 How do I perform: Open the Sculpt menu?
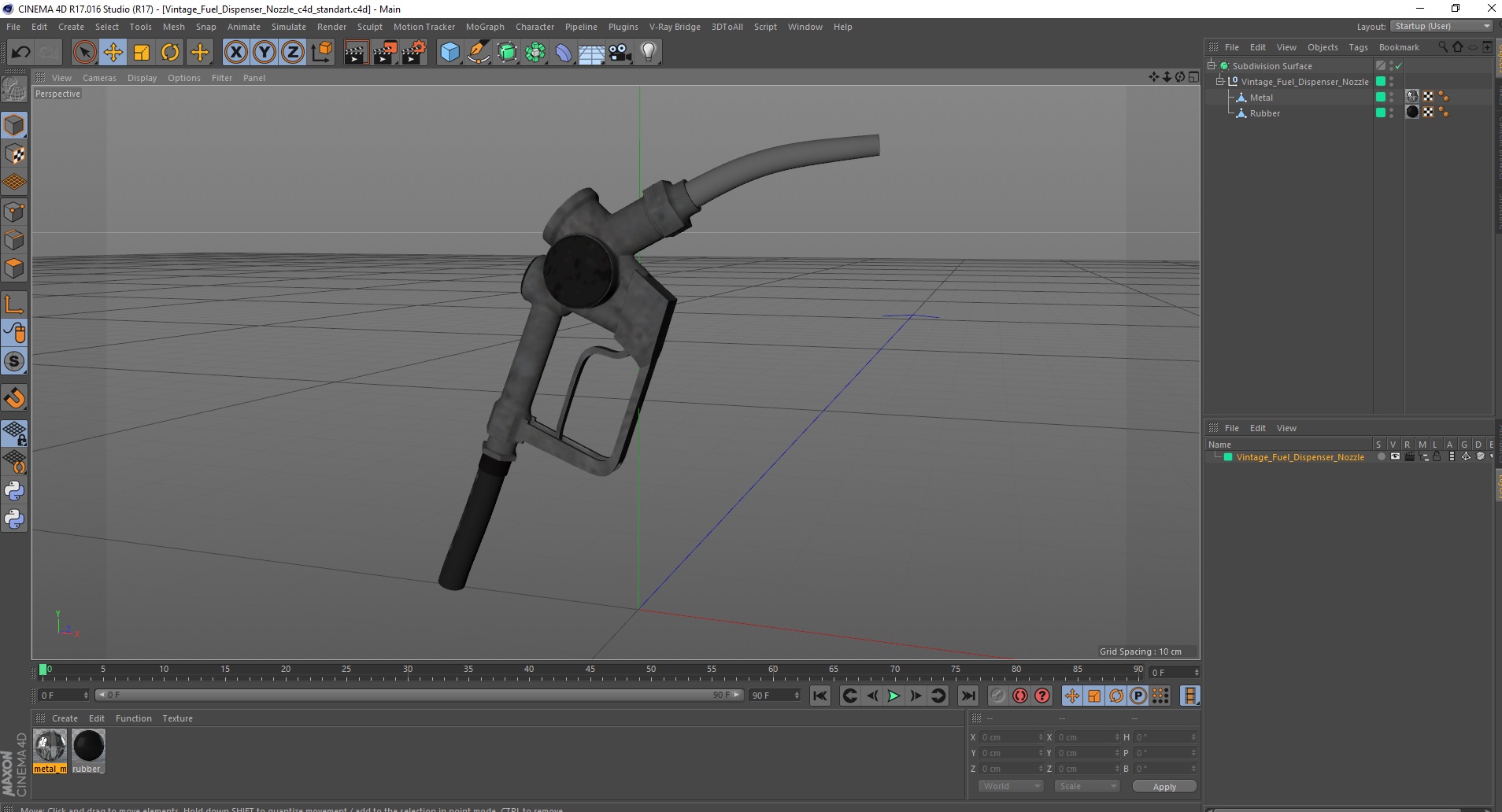[369, 27]
